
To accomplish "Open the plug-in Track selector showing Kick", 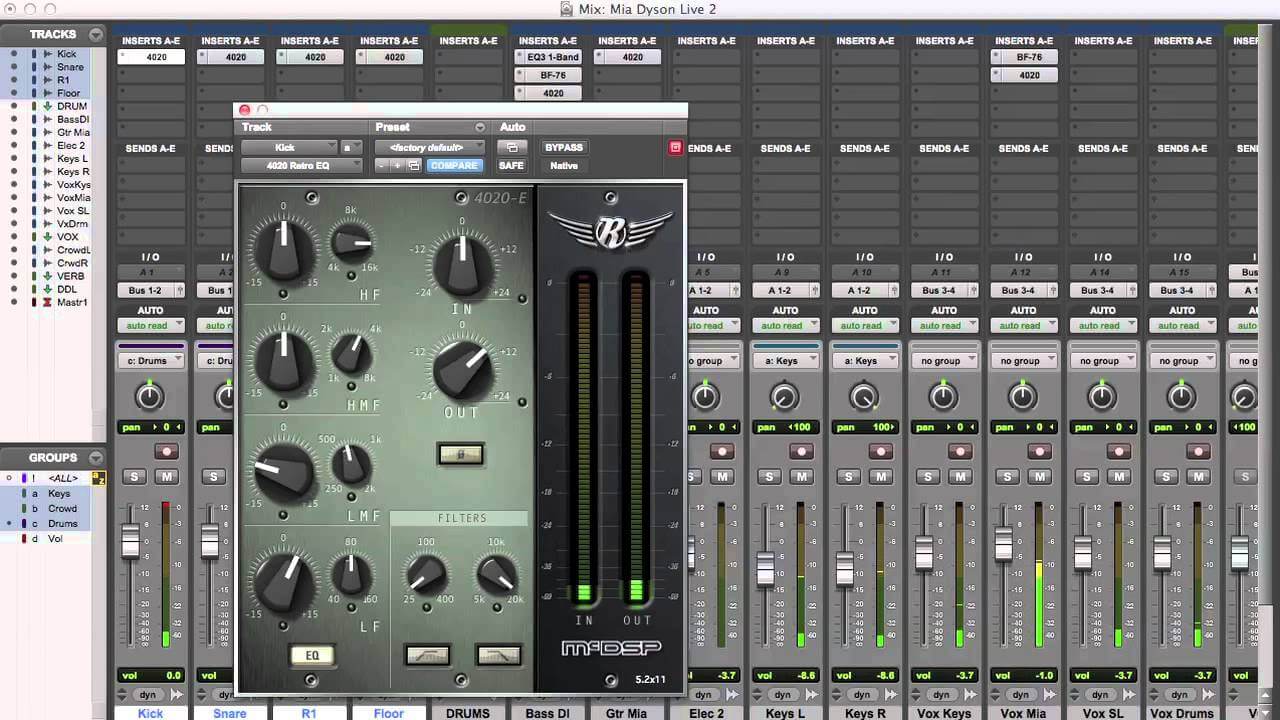I will [289, 147].
